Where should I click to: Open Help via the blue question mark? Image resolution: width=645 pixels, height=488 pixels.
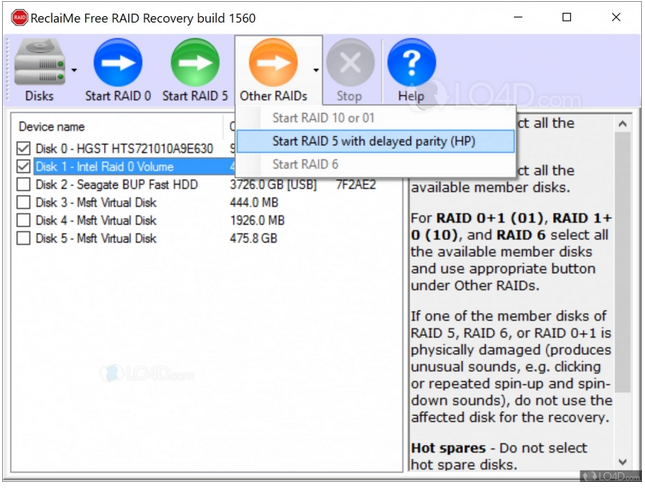click(411, 63)
